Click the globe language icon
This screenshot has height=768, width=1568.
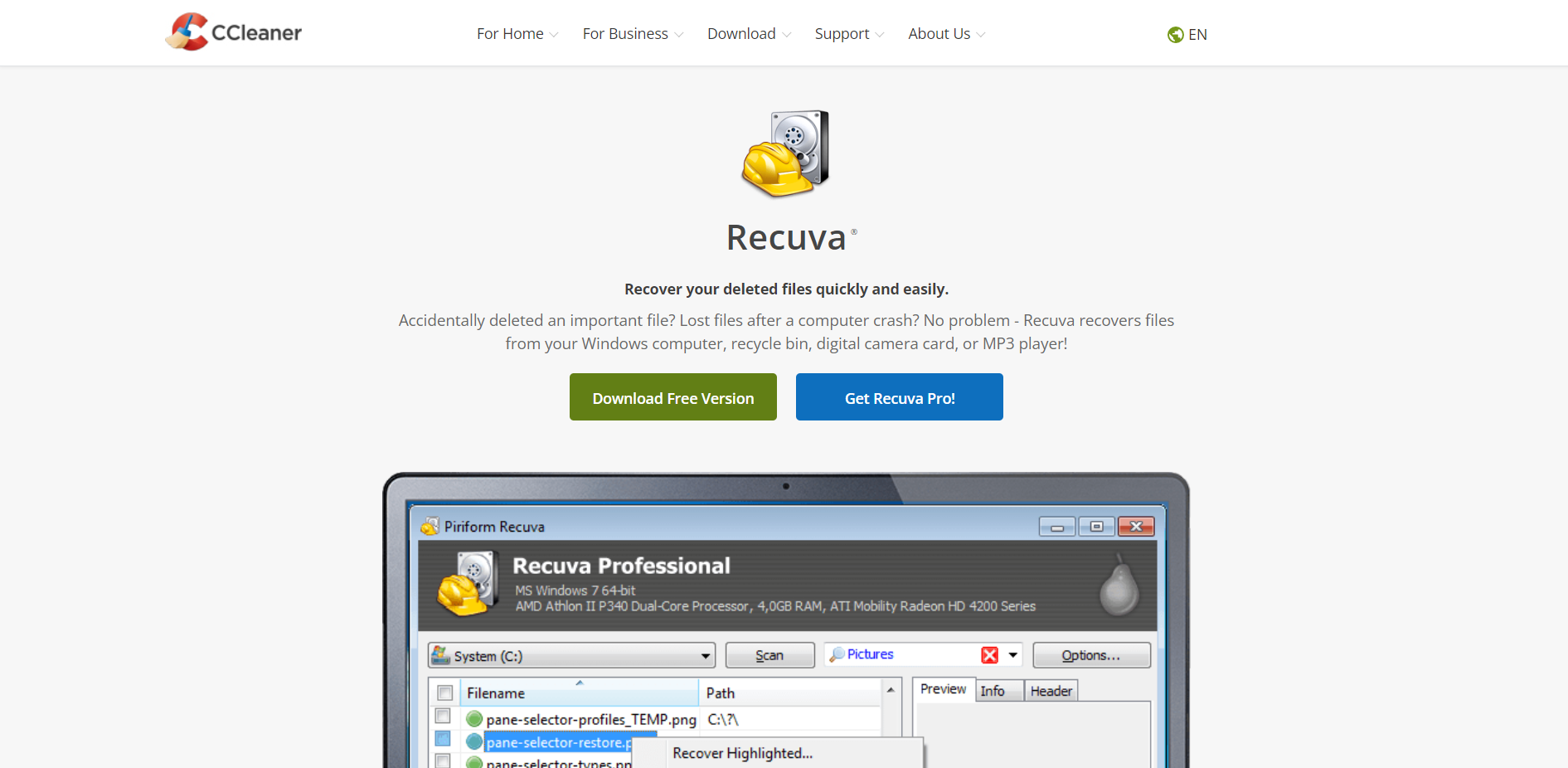[1175, 35]
